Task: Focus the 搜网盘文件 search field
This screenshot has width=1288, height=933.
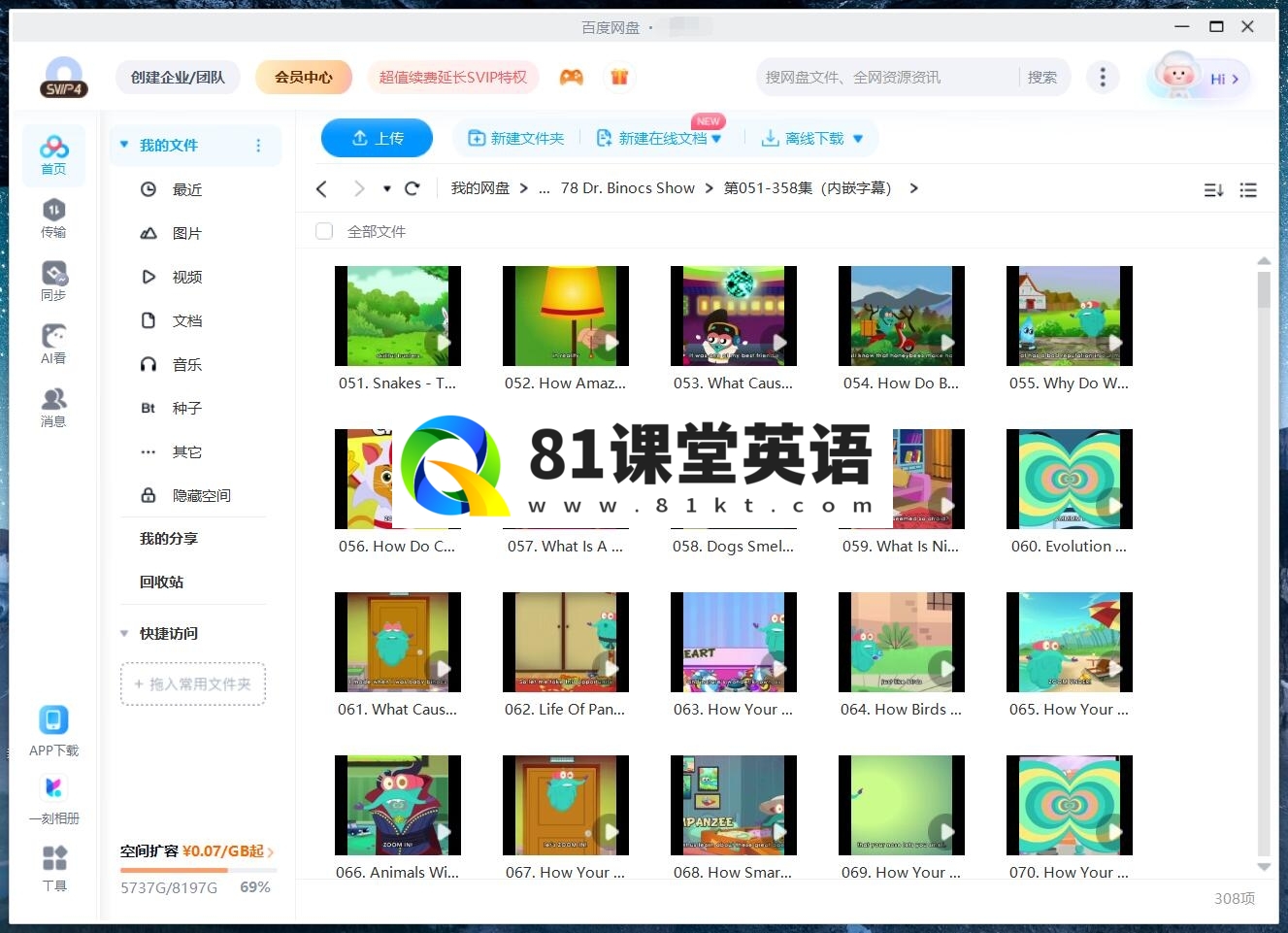Action: click(x=888, y=78)
